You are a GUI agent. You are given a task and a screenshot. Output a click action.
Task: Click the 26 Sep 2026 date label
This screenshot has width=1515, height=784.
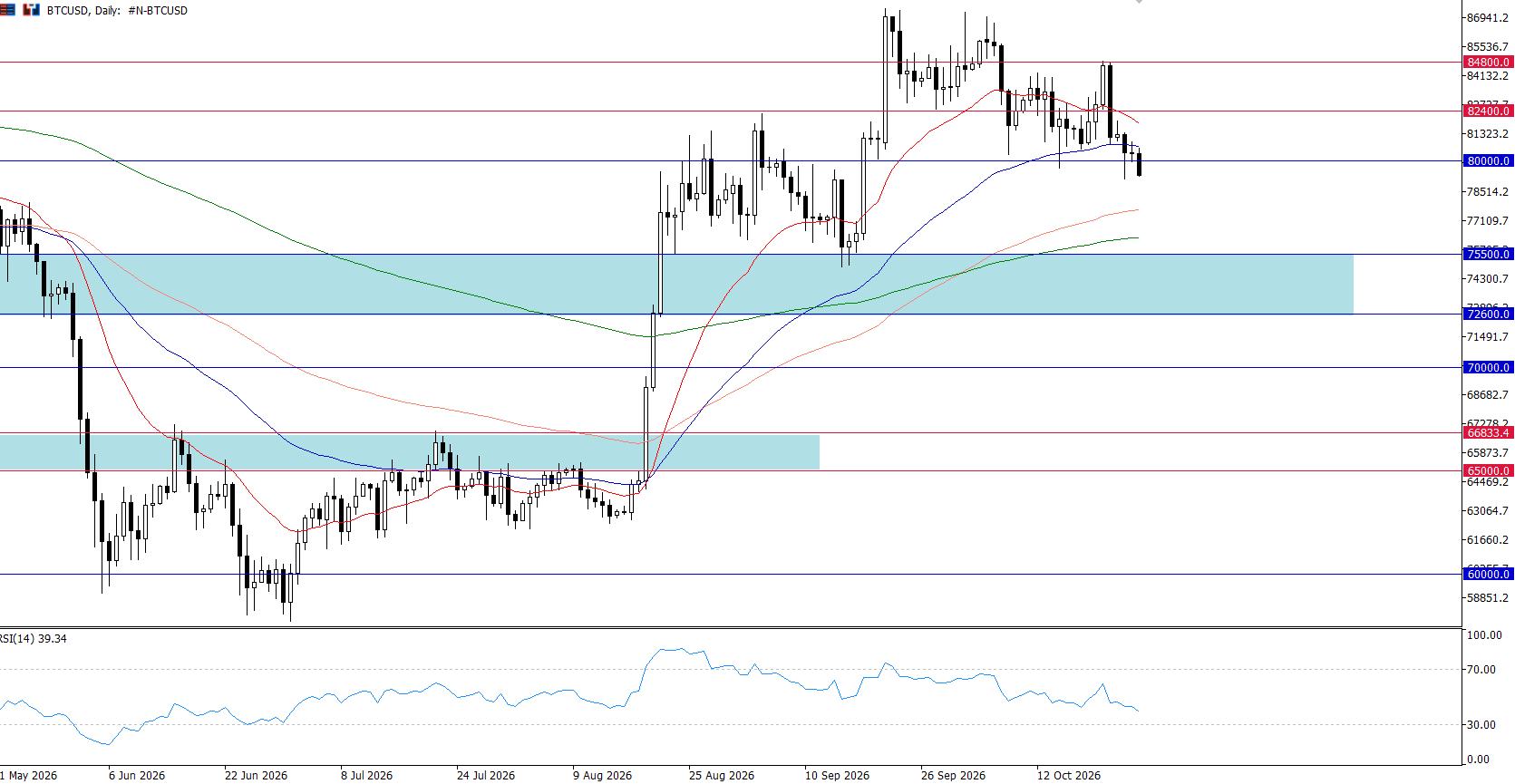(x=953, y=776)
